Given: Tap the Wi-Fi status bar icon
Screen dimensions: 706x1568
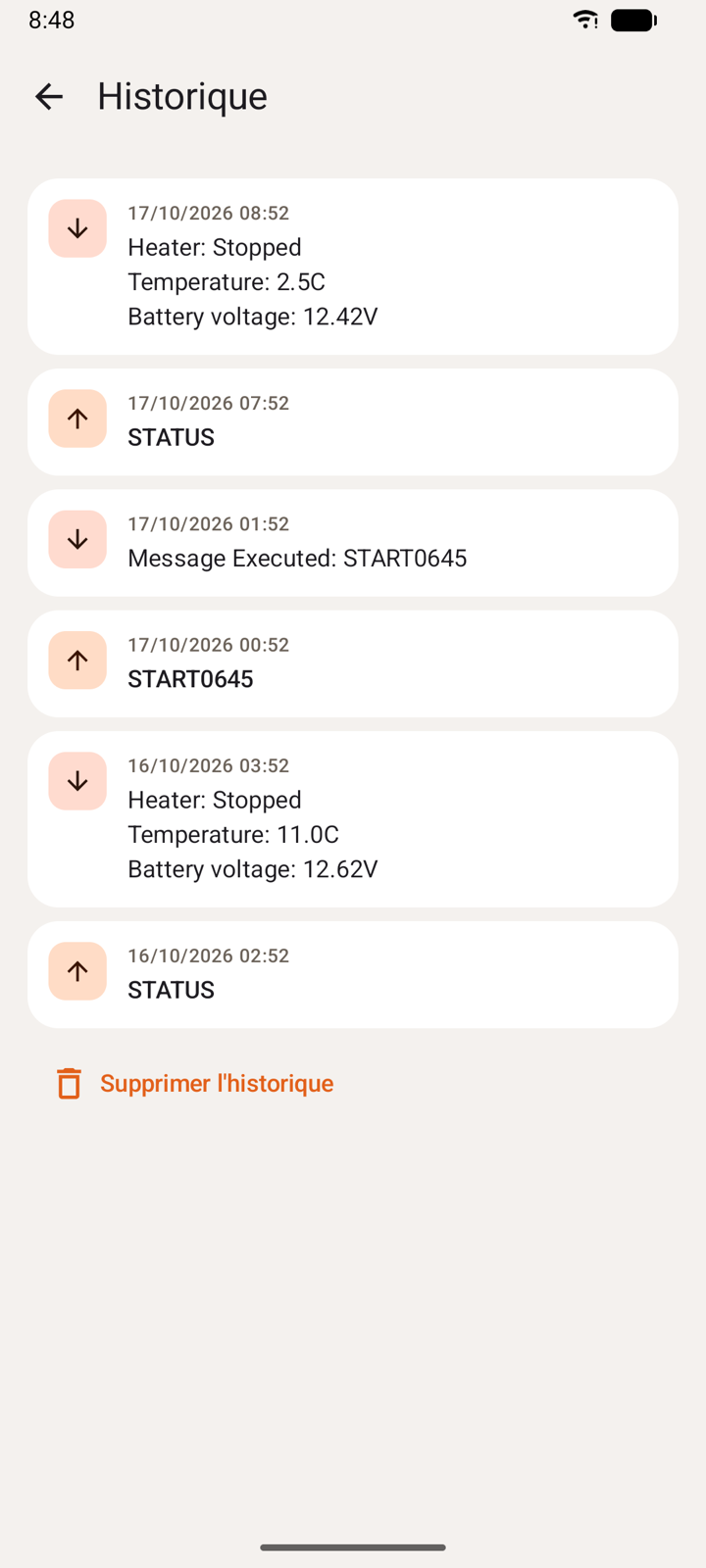Looking at the screenshot, I should (585, 20).
